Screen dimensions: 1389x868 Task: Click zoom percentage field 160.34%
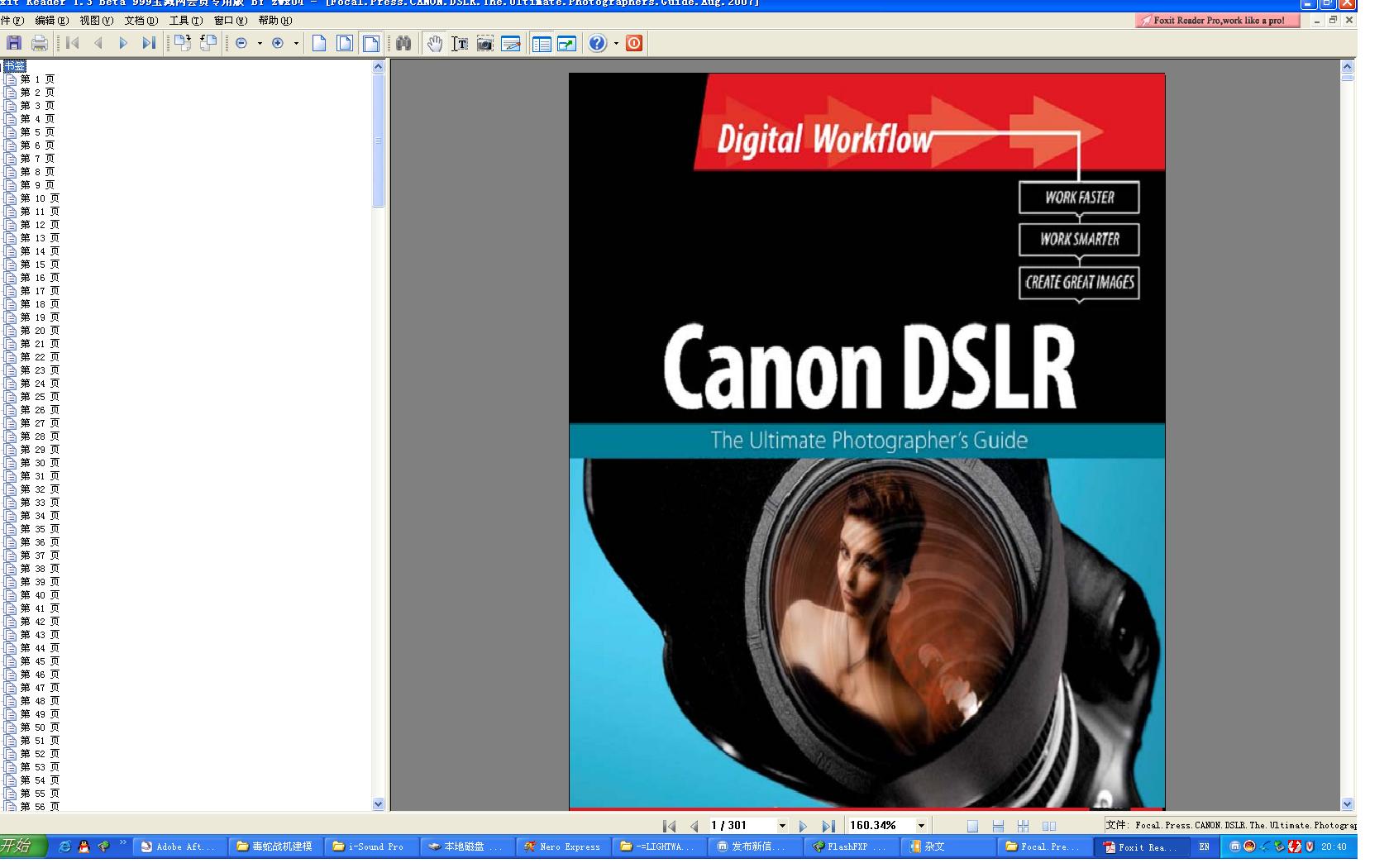point(880,826)
